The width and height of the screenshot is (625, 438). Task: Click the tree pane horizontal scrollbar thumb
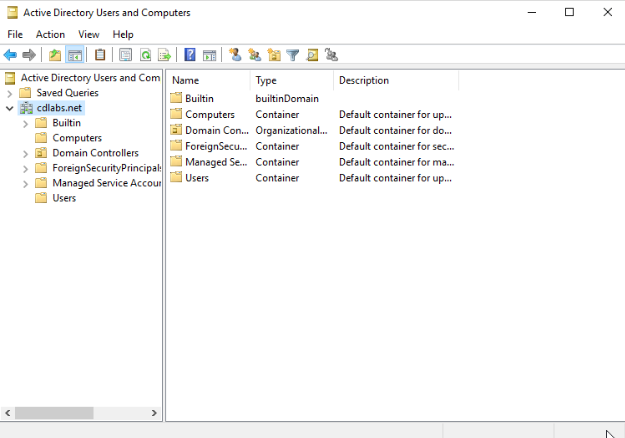54,413
